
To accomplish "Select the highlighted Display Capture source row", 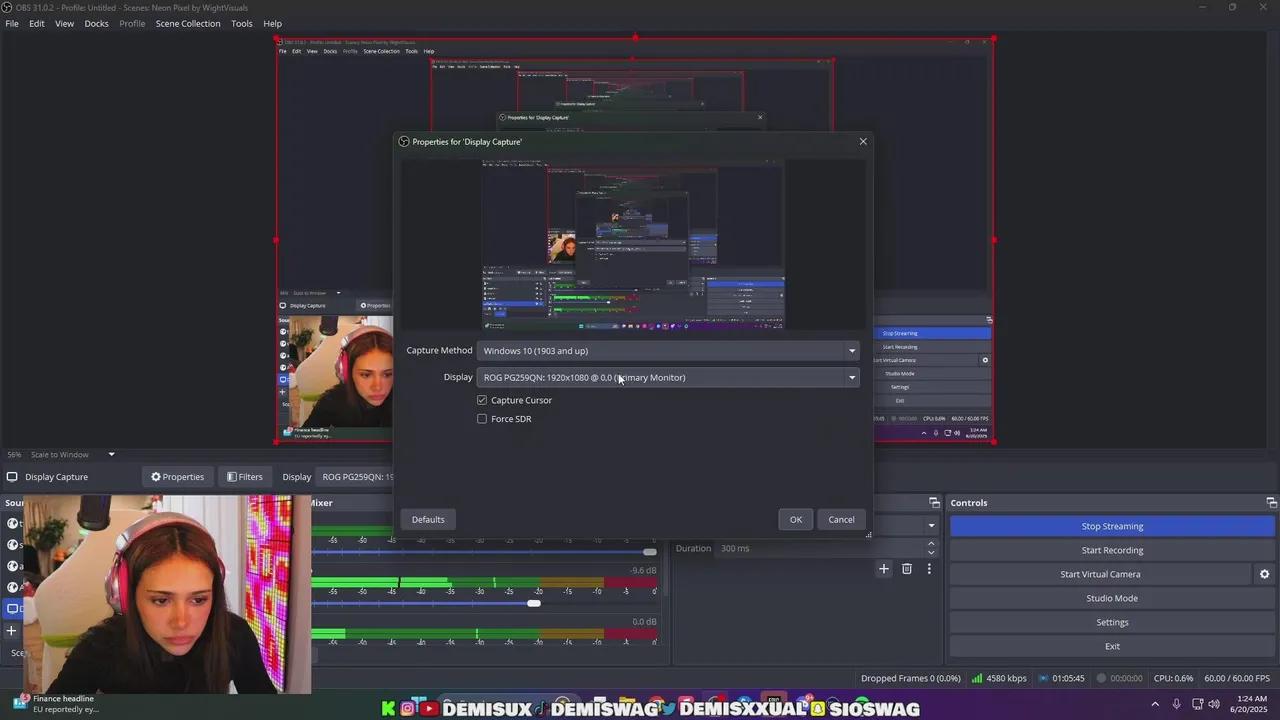I will [13, 608].
